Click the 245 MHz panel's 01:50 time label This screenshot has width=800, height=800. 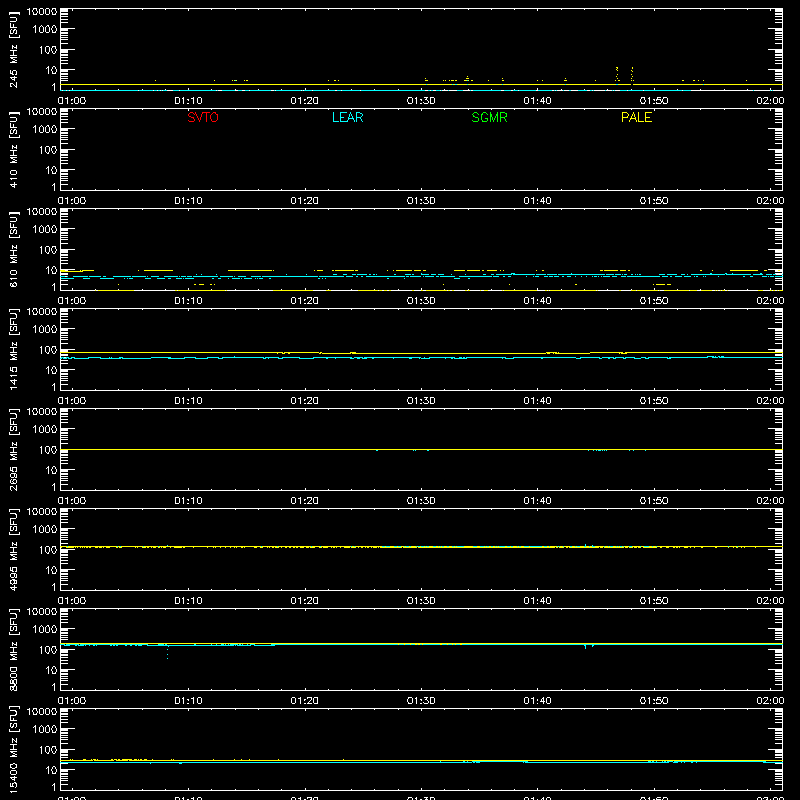click(654, 101)
